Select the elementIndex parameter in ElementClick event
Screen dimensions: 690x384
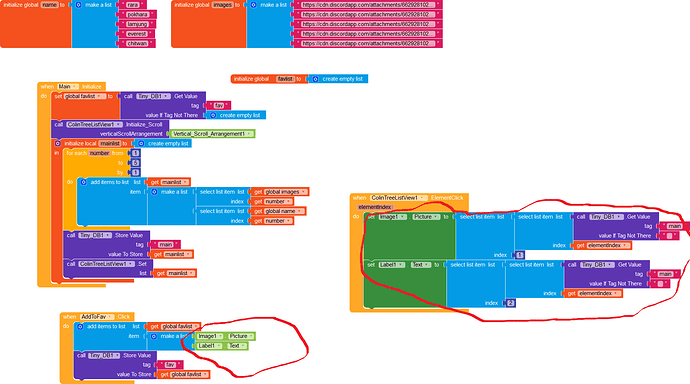(375, 207)
